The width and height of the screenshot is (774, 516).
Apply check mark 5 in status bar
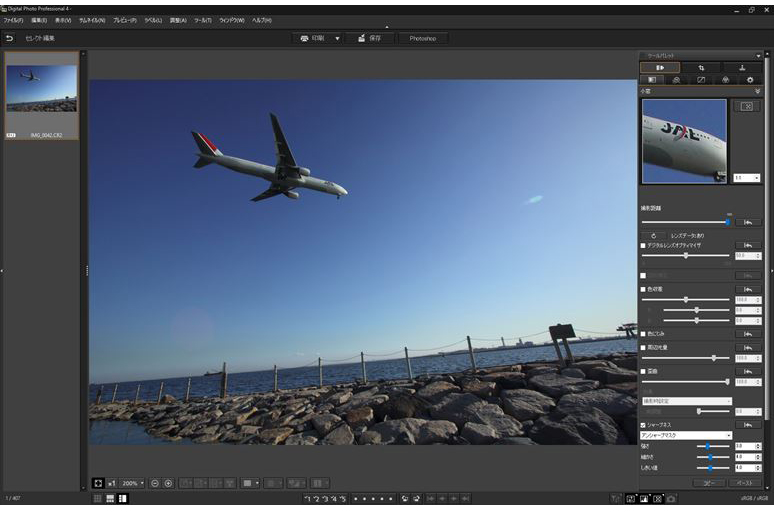tap(343, 499)
